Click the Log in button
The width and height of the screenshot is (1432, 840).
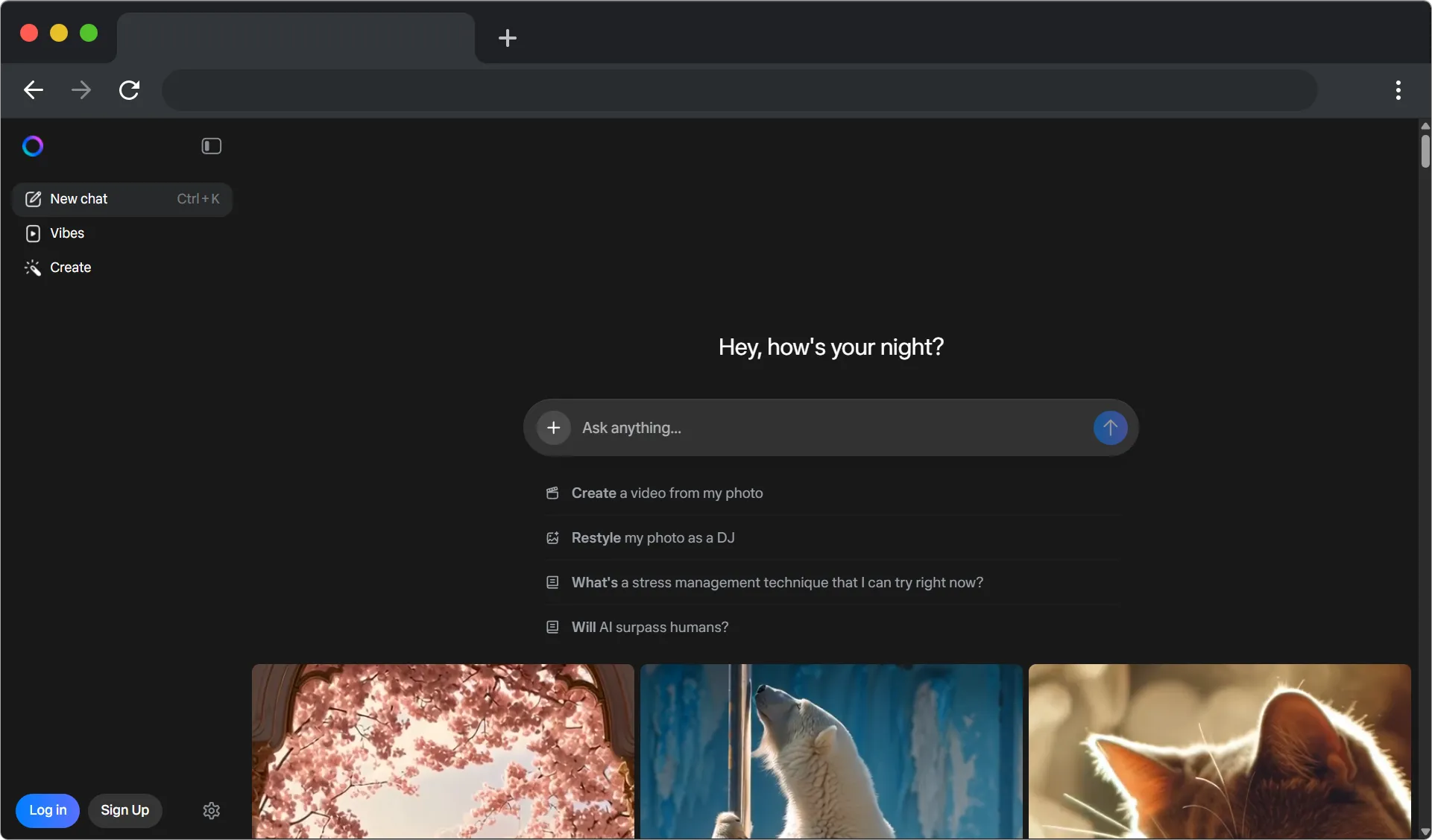click(47, 810)
